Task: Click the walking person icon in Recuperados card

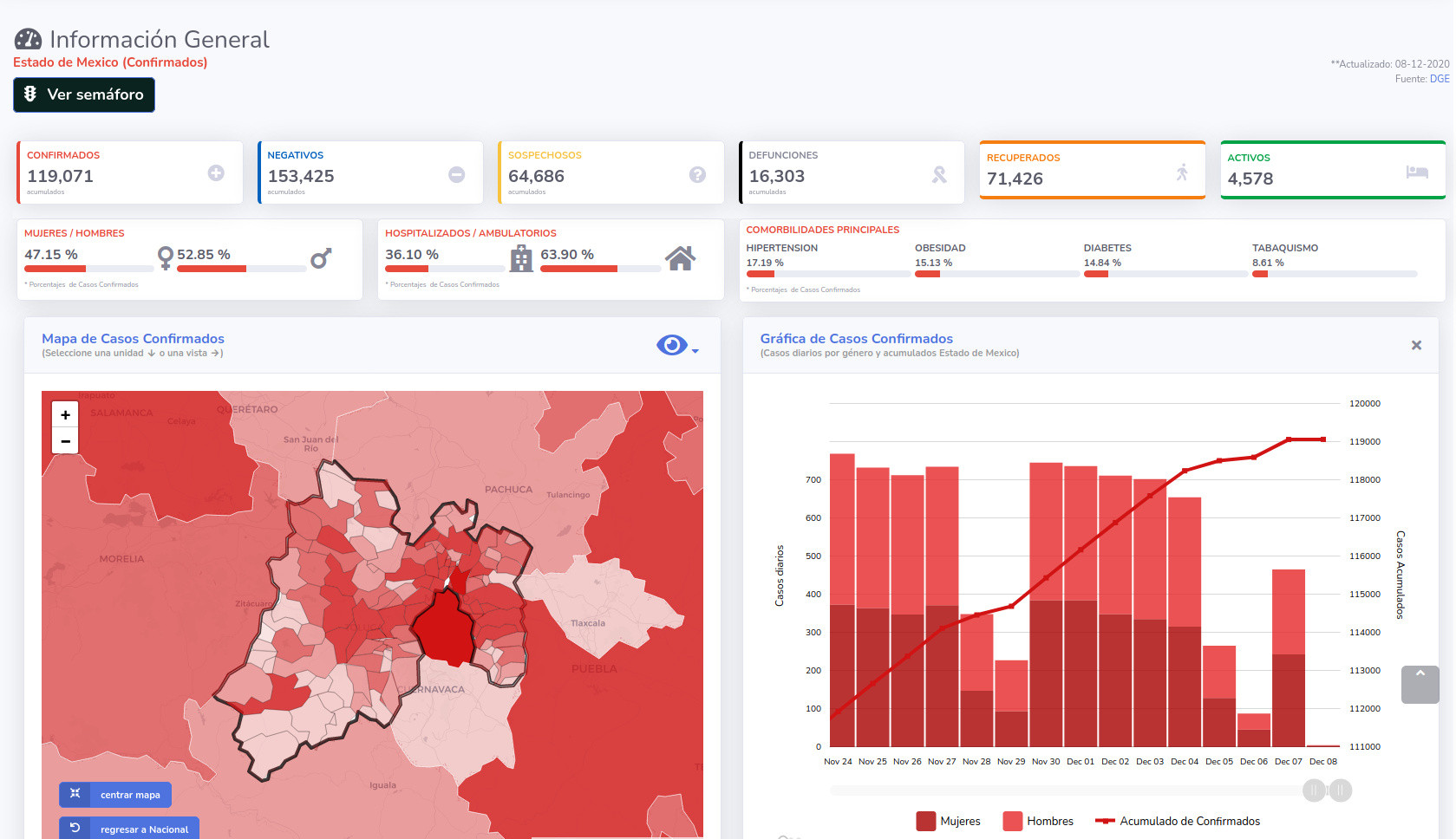Action: tap(1182, 172)
